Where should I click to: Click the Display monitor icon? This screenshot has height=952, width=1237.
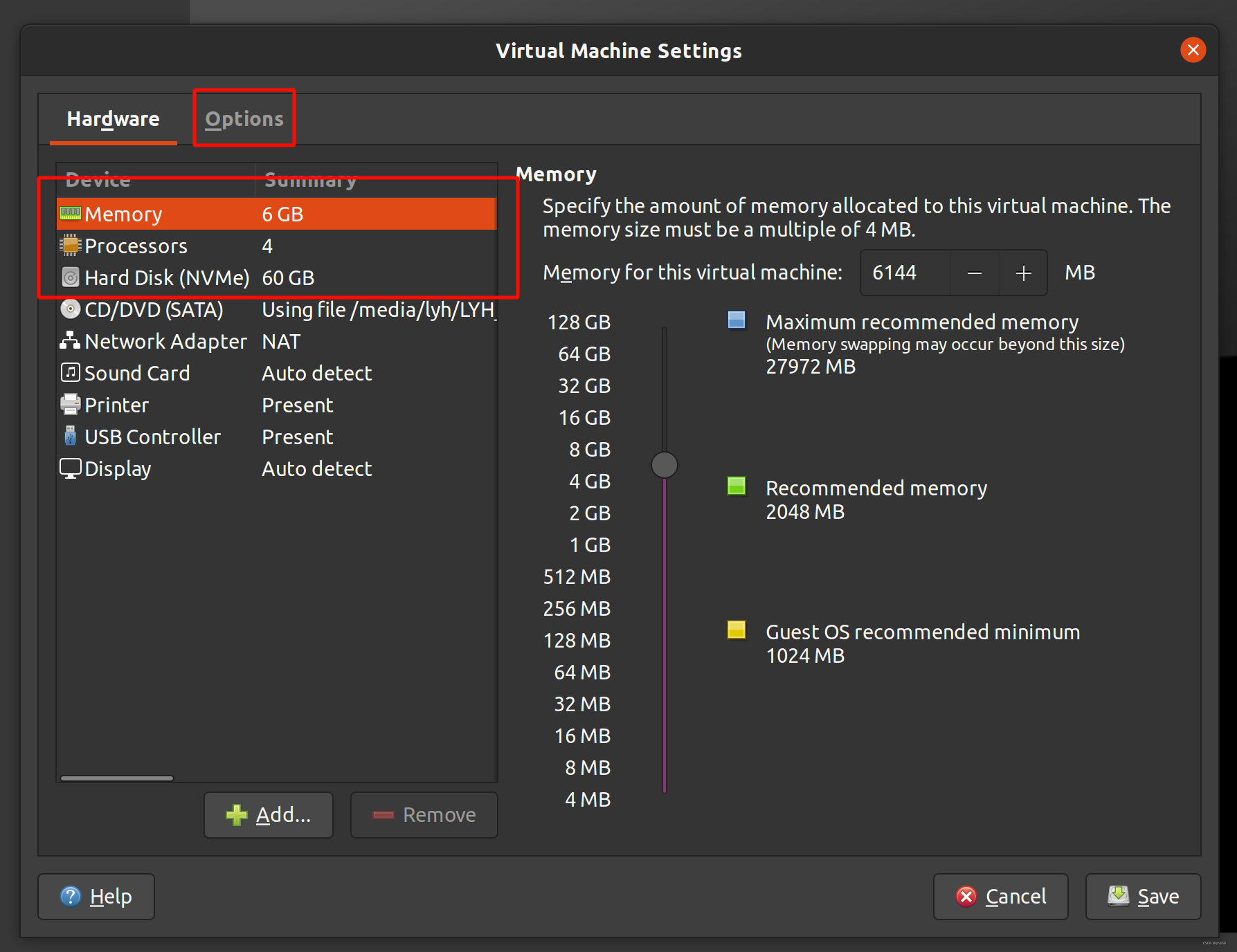click(x=71, y=468)
